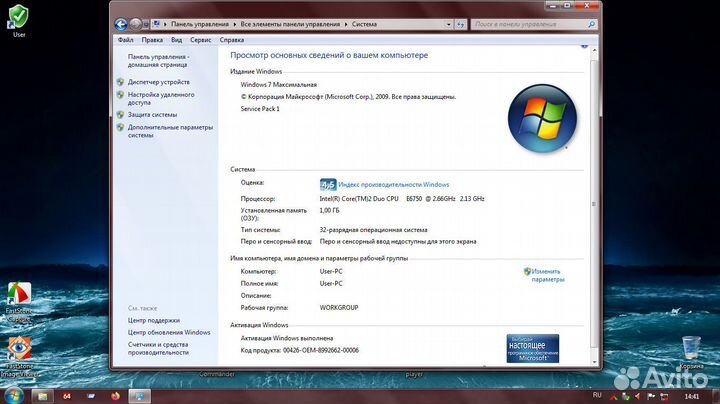Open the 'Справка' menu
Viewport: 720px width, 404px height.
[x=231, y=40]
